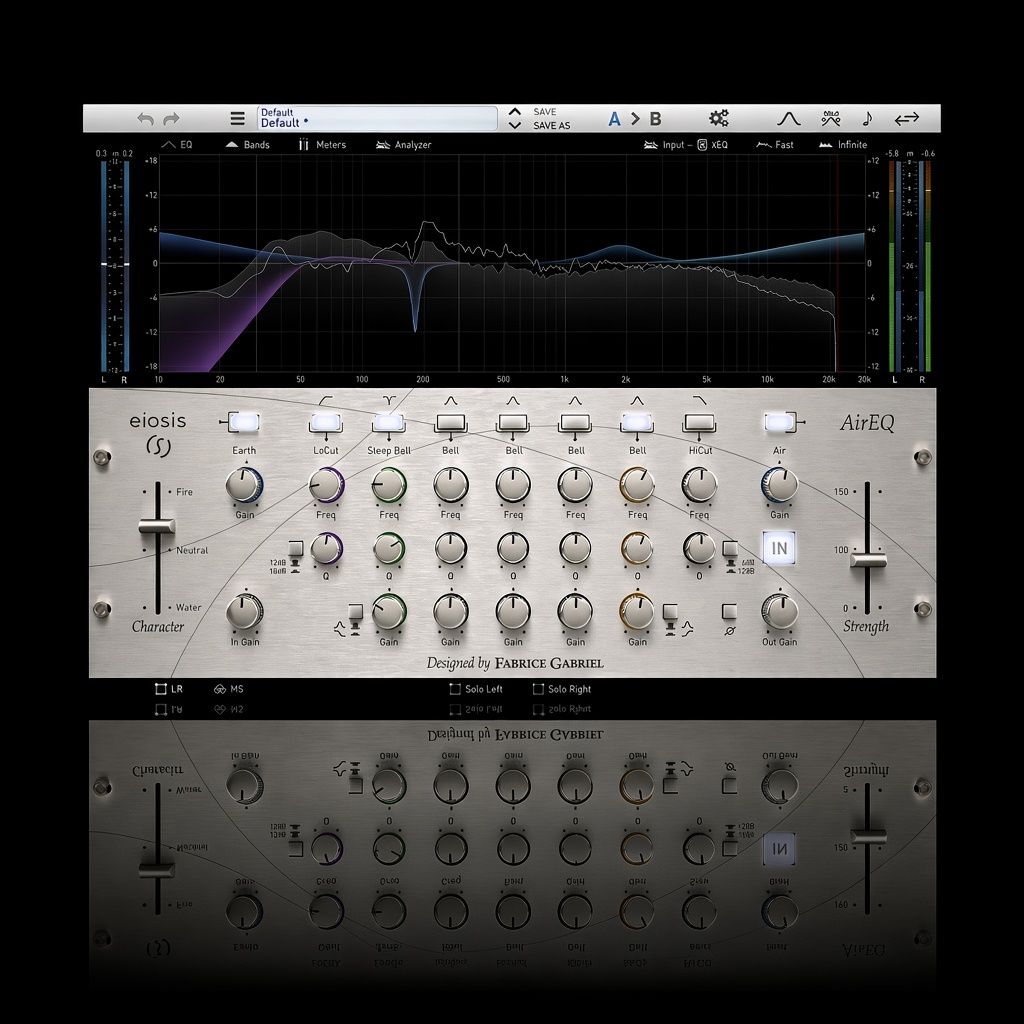Click the Strength slider handle

point(868,560)
